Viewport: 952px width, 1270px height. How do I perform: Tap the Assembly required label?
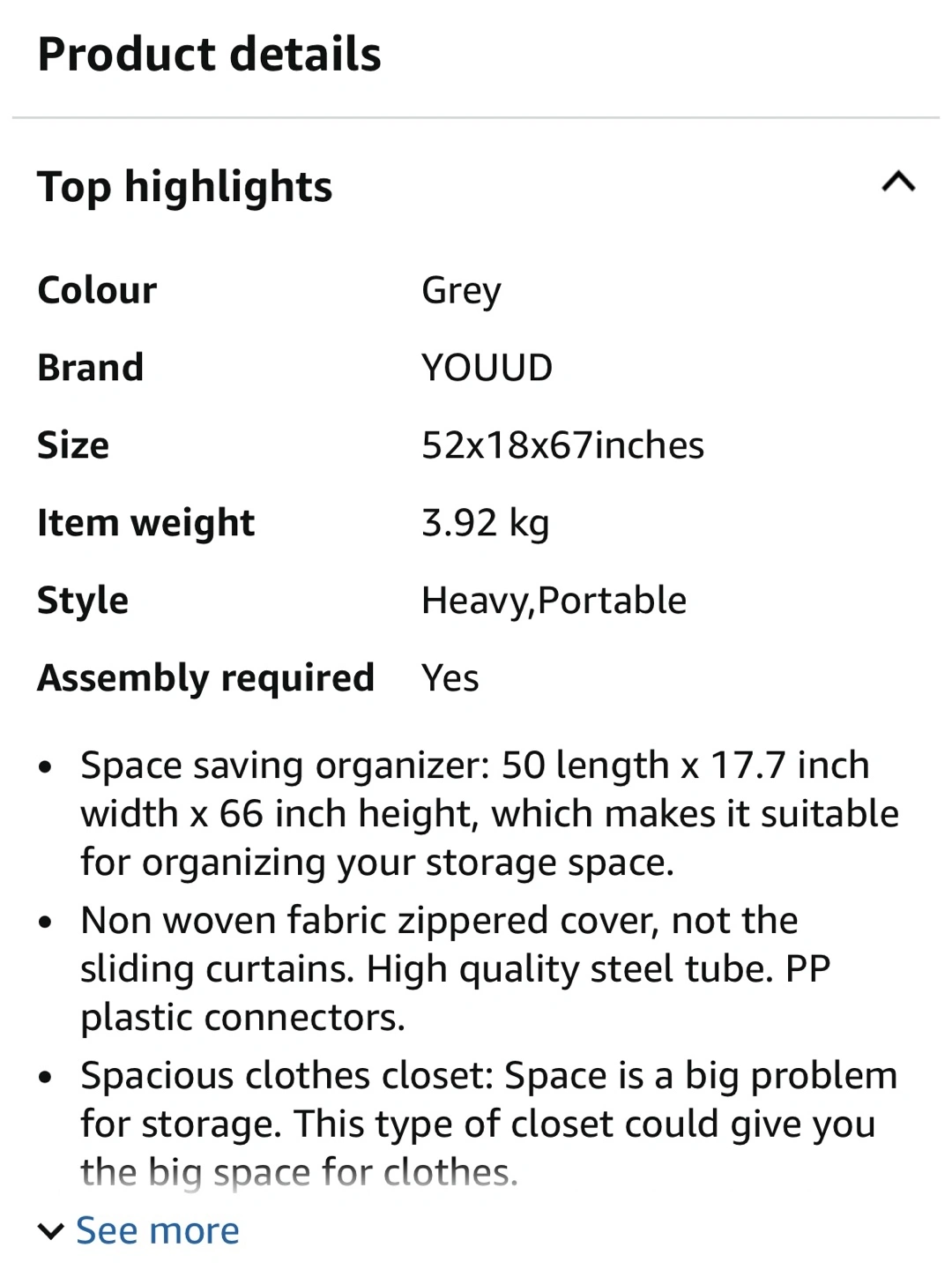point(205,678)
